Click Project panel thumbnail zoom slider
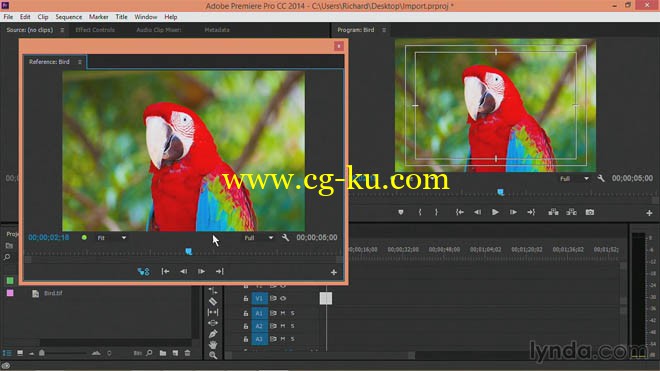The width and height of the screenshot is (660, 371). [42, 353]
